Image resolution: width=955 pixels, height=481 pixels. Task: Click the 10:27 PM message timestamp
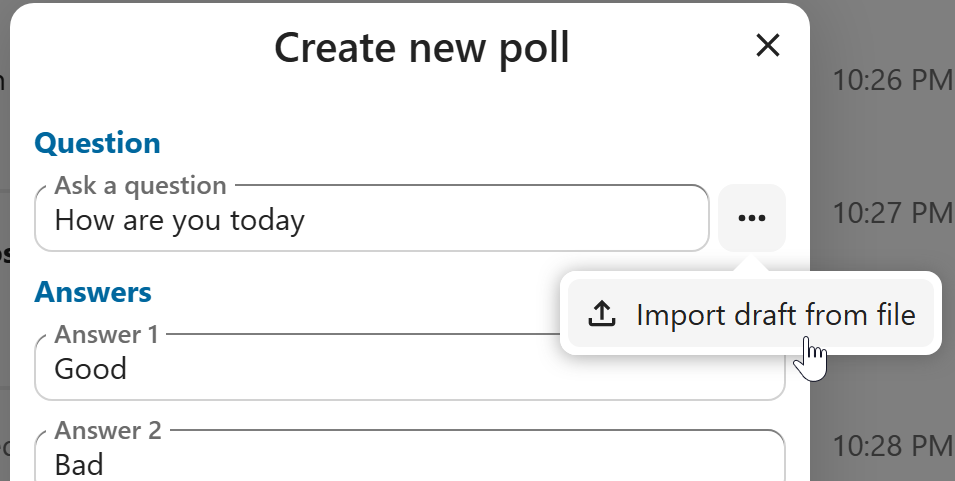click(x=892, y=212)
